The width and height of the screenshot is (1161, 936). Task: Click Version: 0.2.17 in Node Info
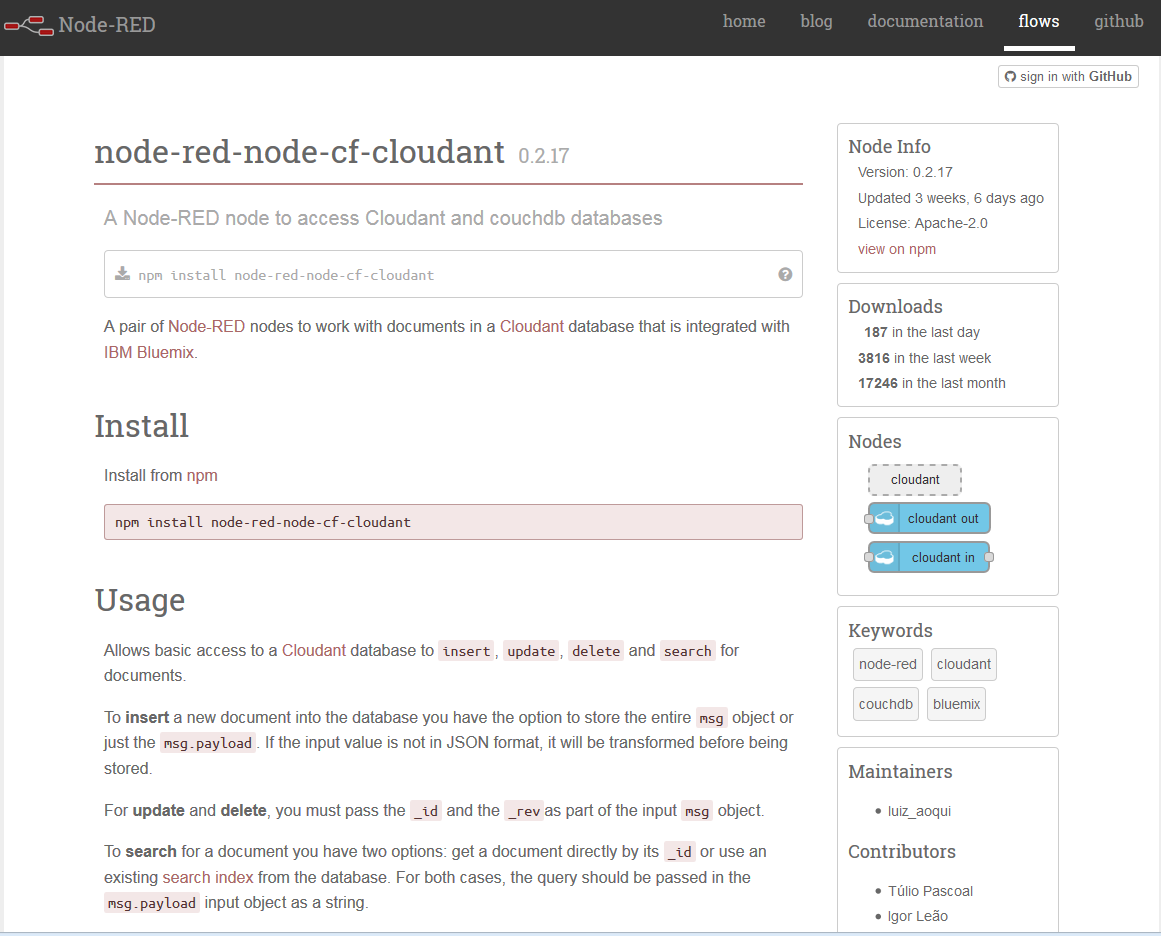coord(905,173)
